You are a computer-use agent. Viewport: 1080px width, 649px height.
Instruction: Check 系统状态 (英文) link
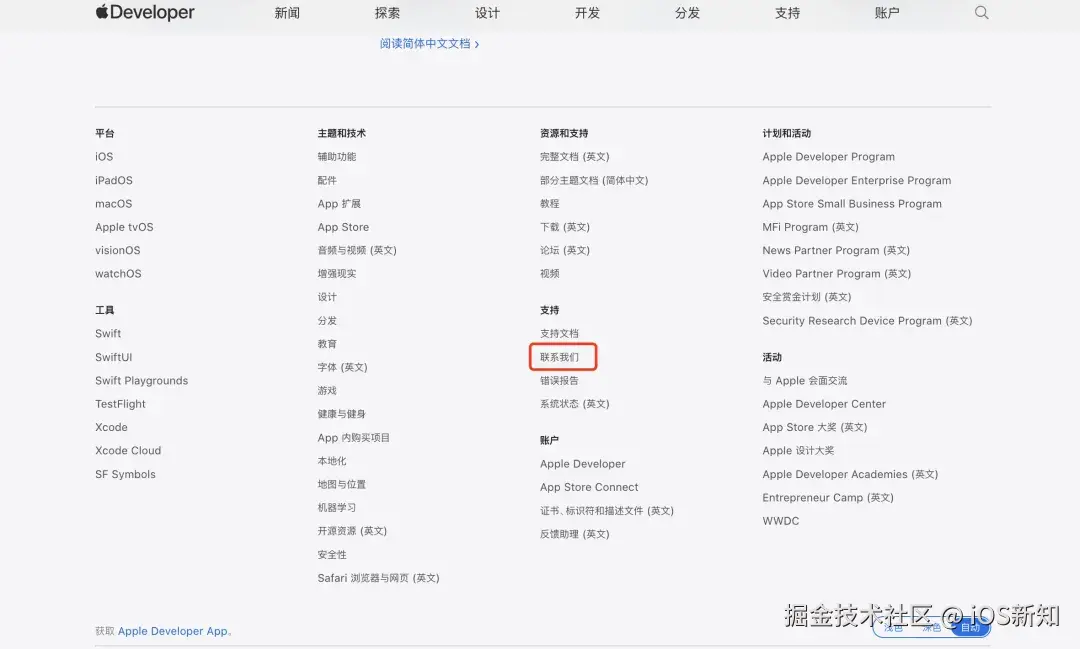[x=574, y=404]
